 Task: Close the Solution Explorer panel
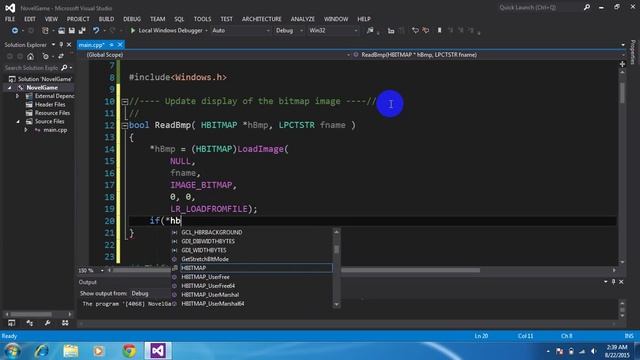pos(69,44)
